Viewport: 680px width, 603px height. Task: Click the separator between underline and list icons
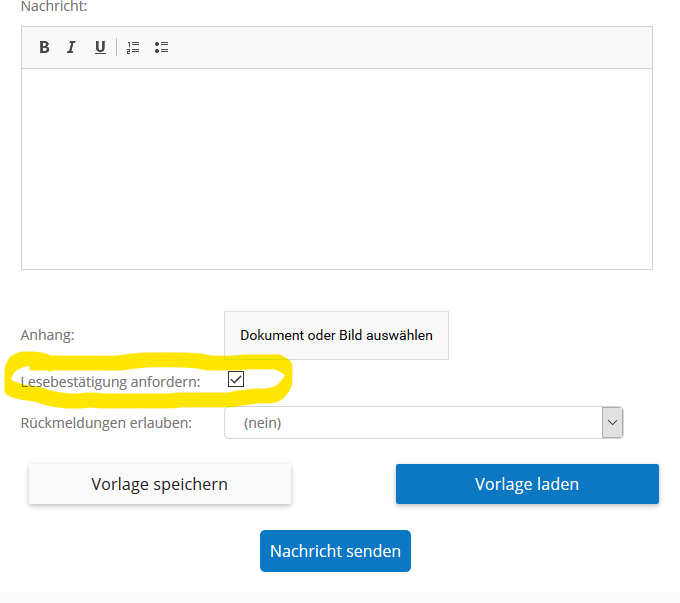(x=116, y=47)
